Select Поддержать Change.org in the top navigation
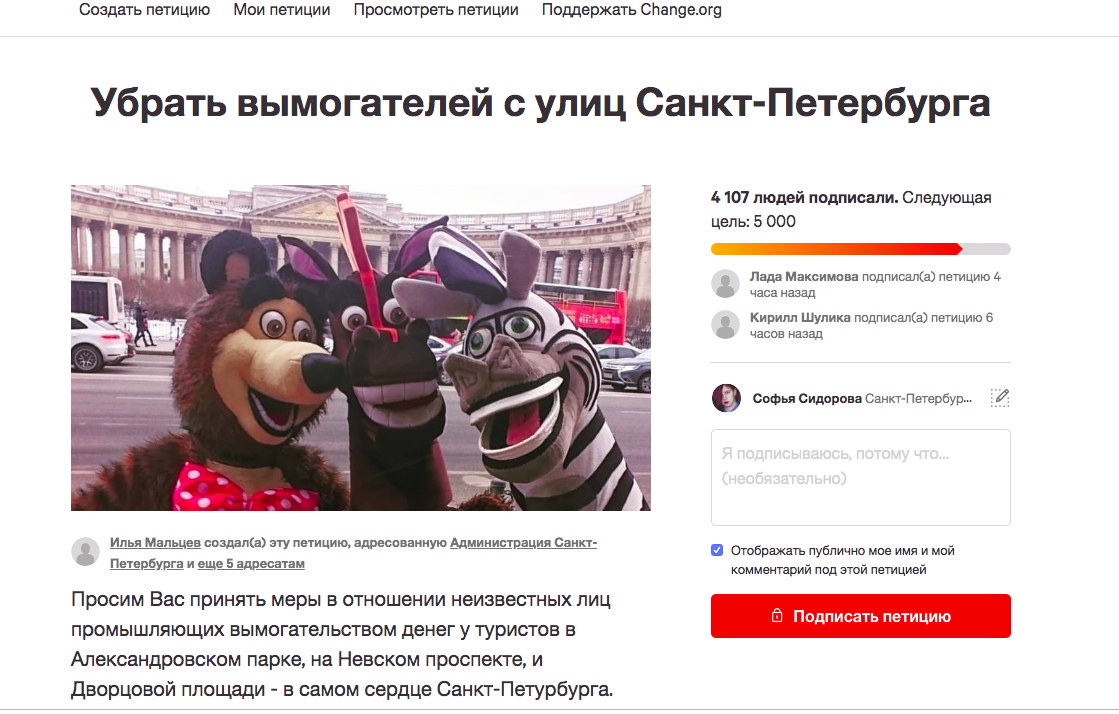1119x714 pixels. coord(632,10)
